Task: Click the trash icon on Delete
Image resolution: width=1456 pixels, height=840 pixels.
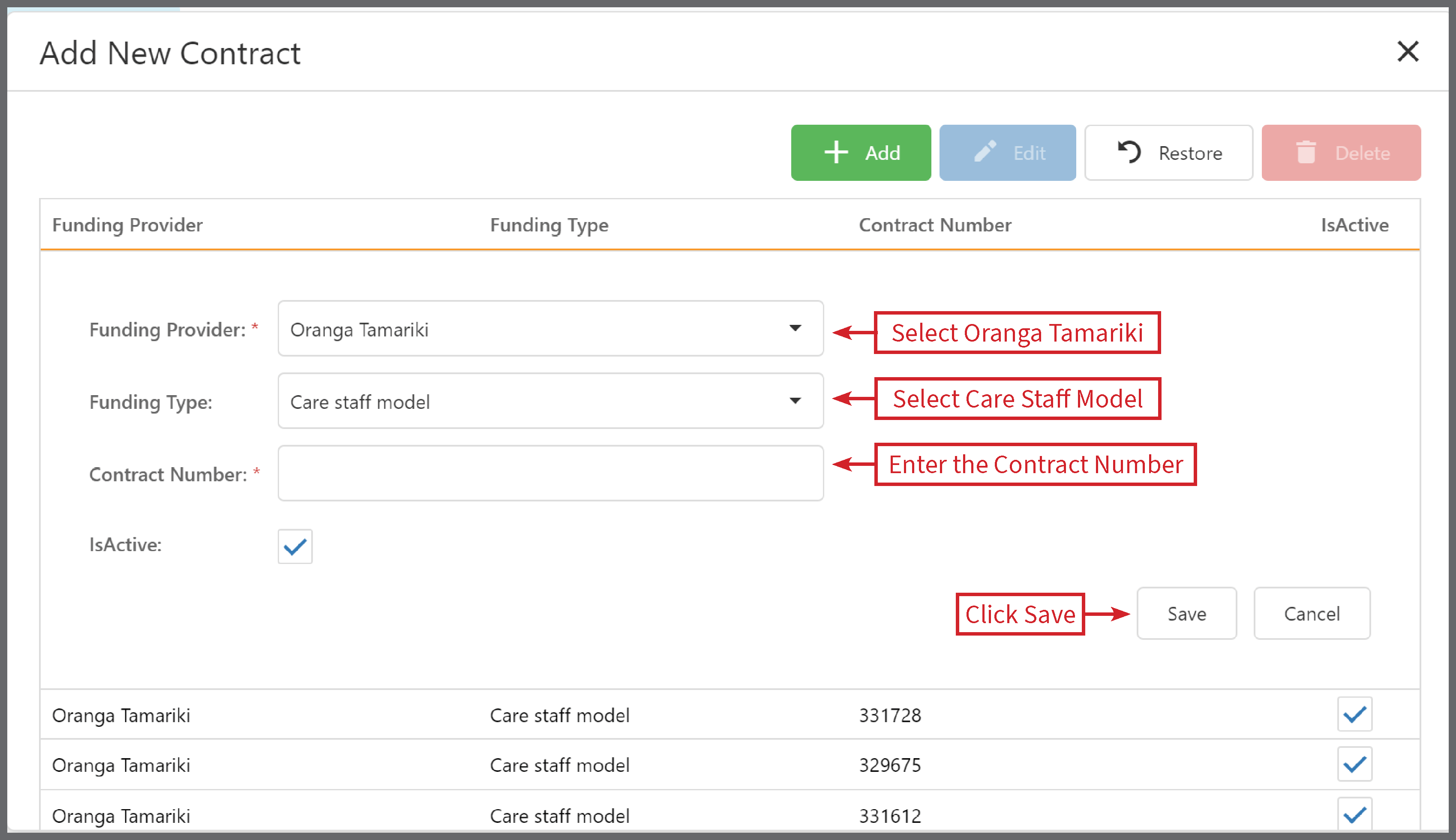Action: coord(1306,152)
